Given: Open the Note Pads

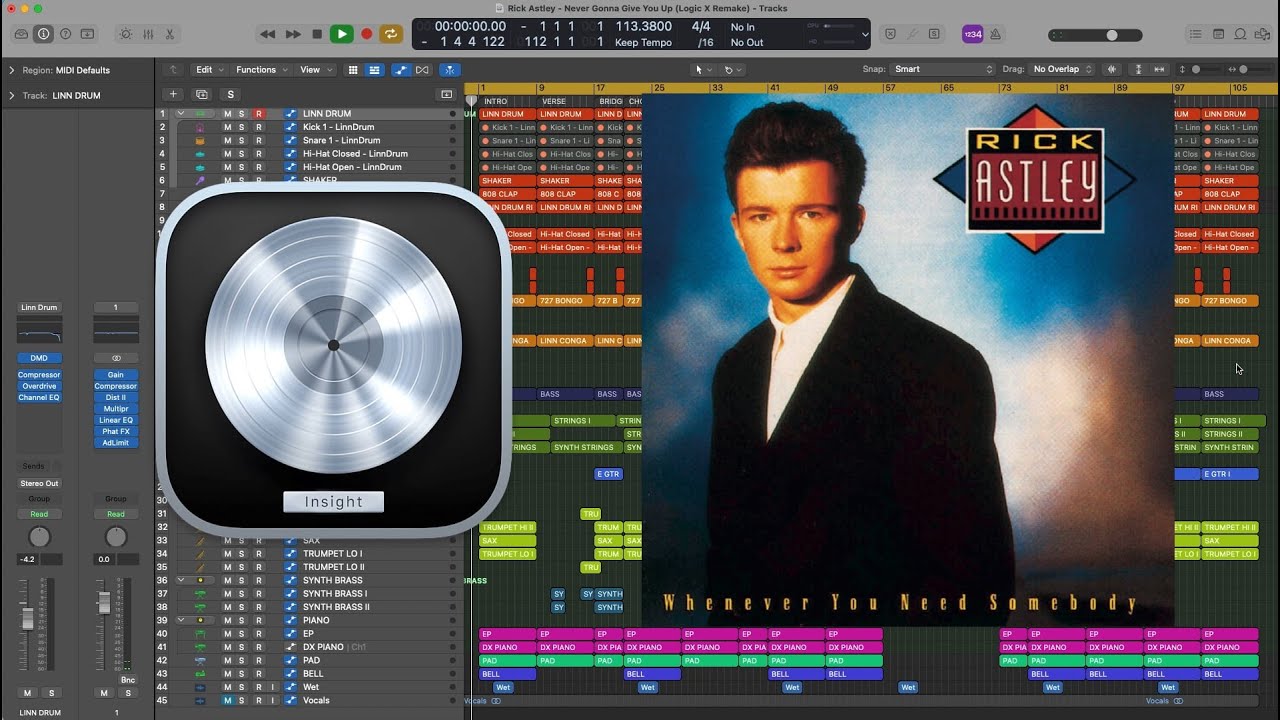Looking at the screenshot, I should (x=1218, y=34).
